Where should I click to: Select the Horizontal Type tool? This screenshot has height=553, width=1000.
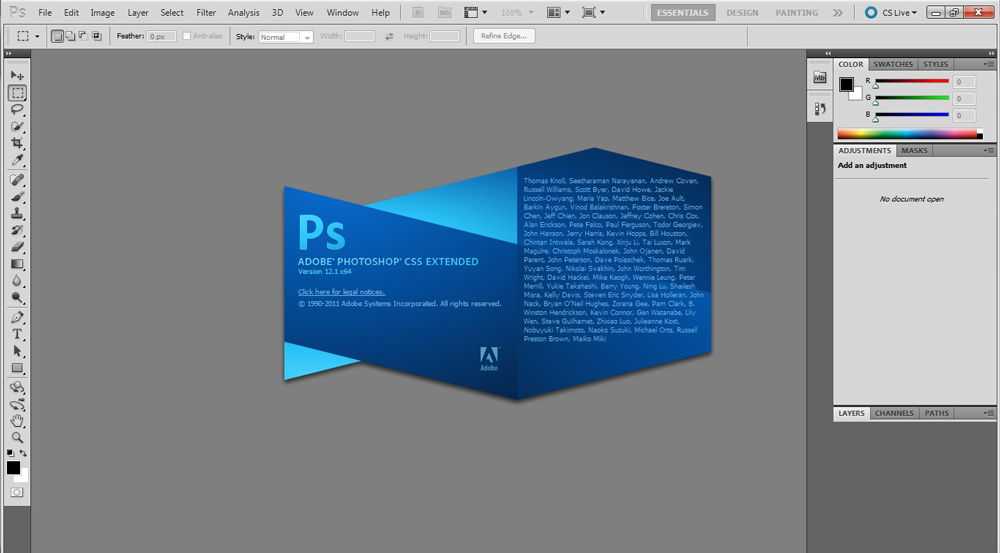pyautogui.click(x=17, y=334)
